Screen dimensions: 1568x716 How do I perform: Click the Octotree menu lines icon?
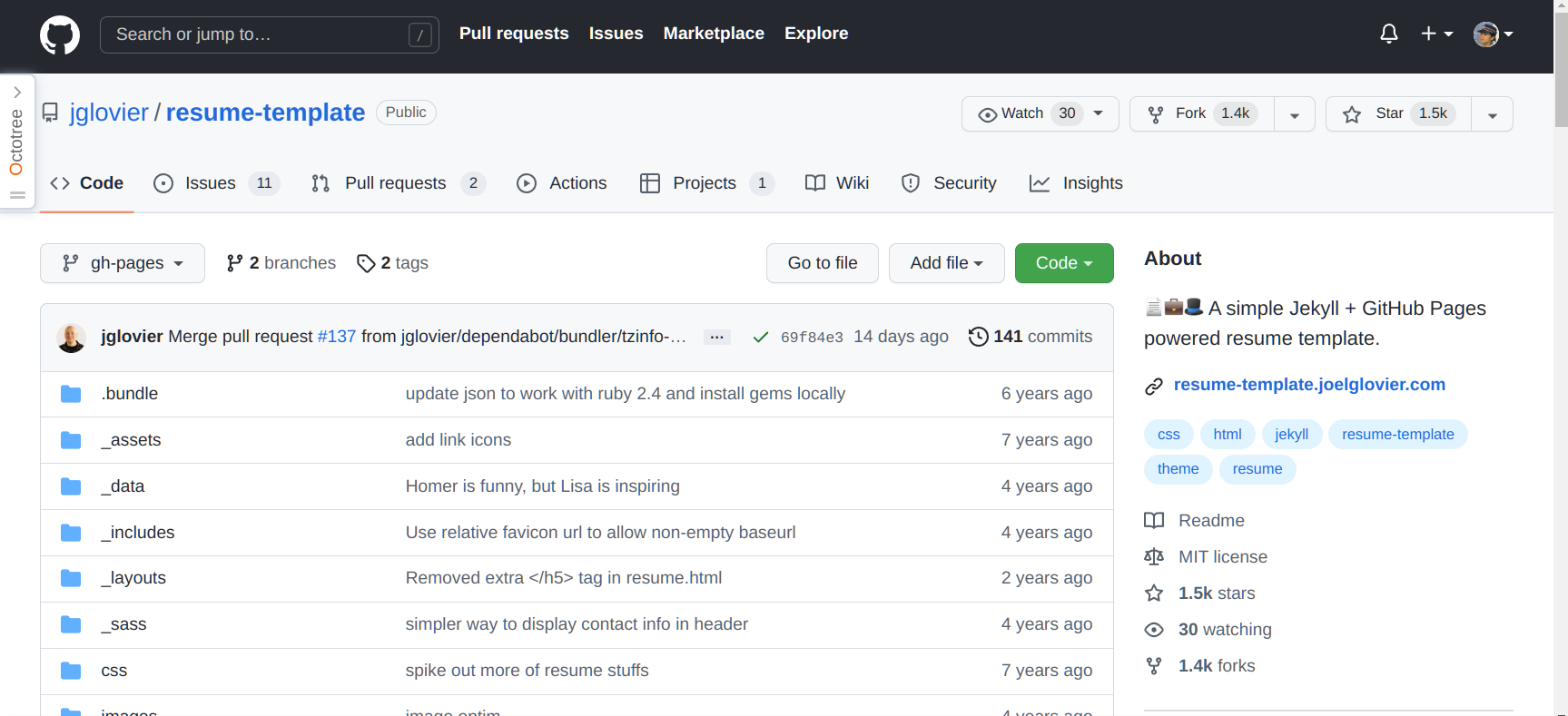pyautogui.click(x=17, y=194)
